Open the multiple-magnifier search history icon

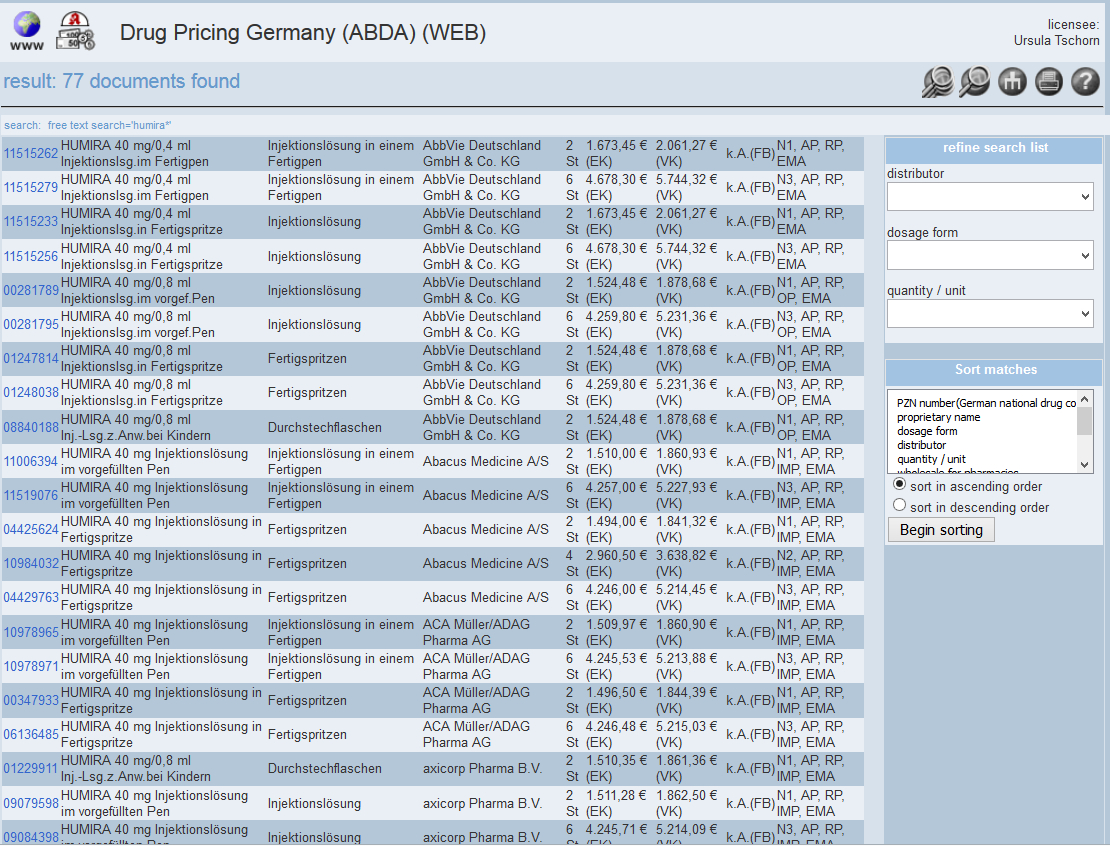(x=937, y=82)
